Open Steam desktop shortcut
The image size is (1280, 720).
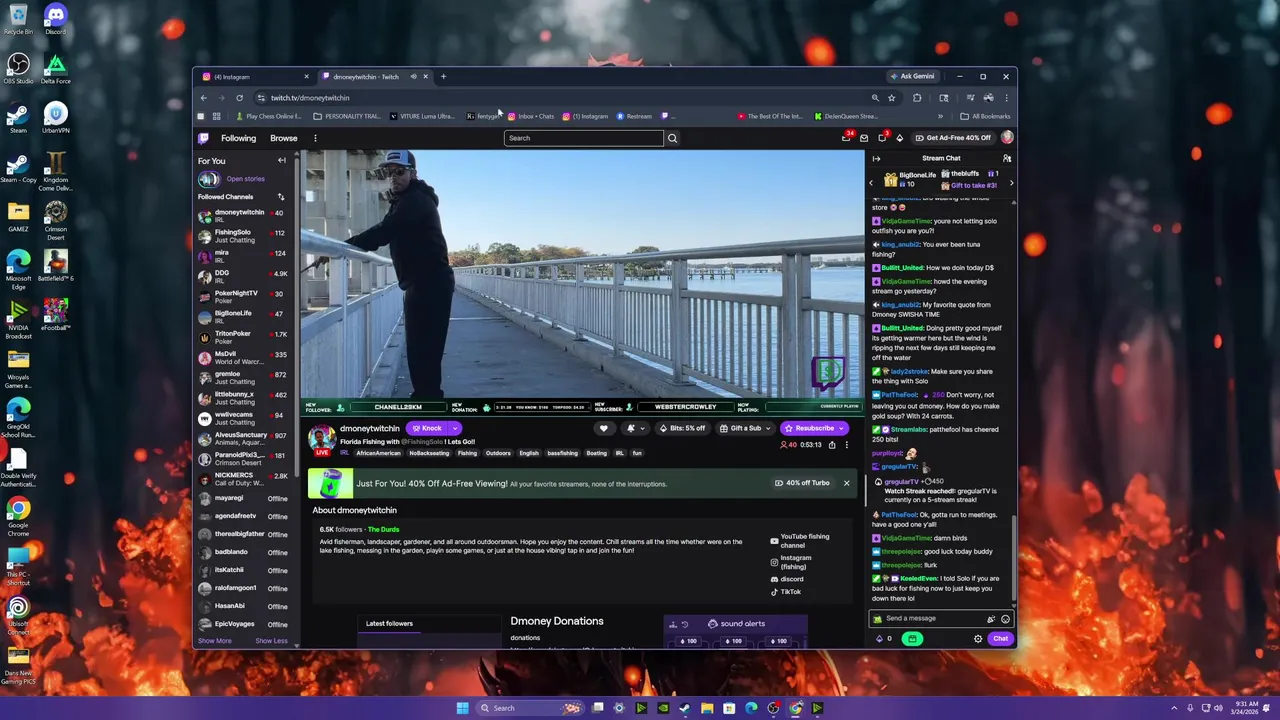click(x=18, y=118)
